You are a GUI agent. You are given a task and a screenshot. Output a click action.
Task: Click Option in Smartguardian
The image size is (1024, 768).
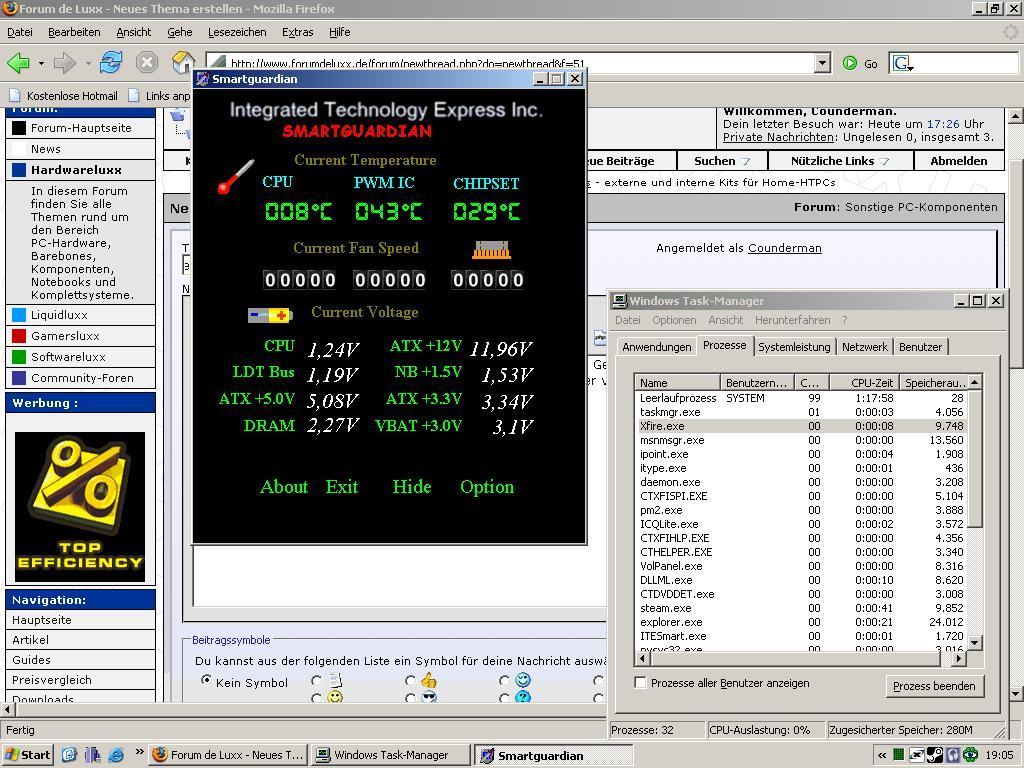tap(487, 487)
